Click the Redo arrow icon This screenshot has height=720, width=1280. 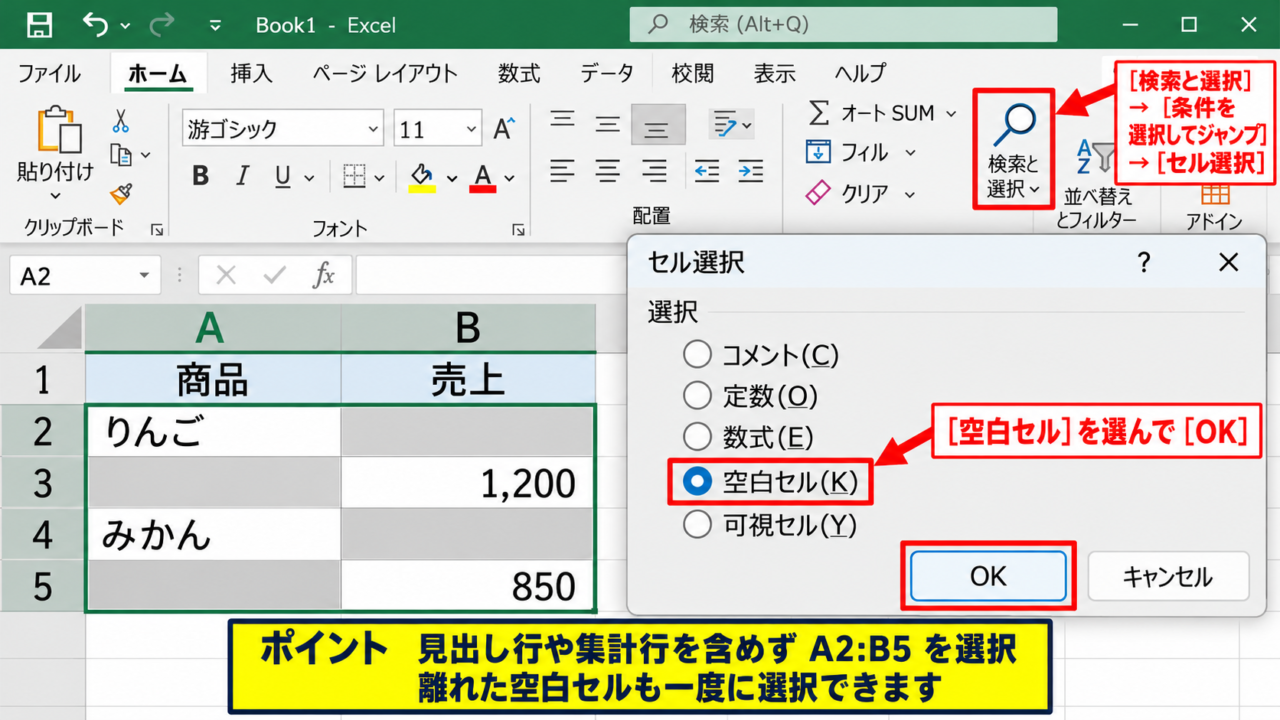[162, 25]
